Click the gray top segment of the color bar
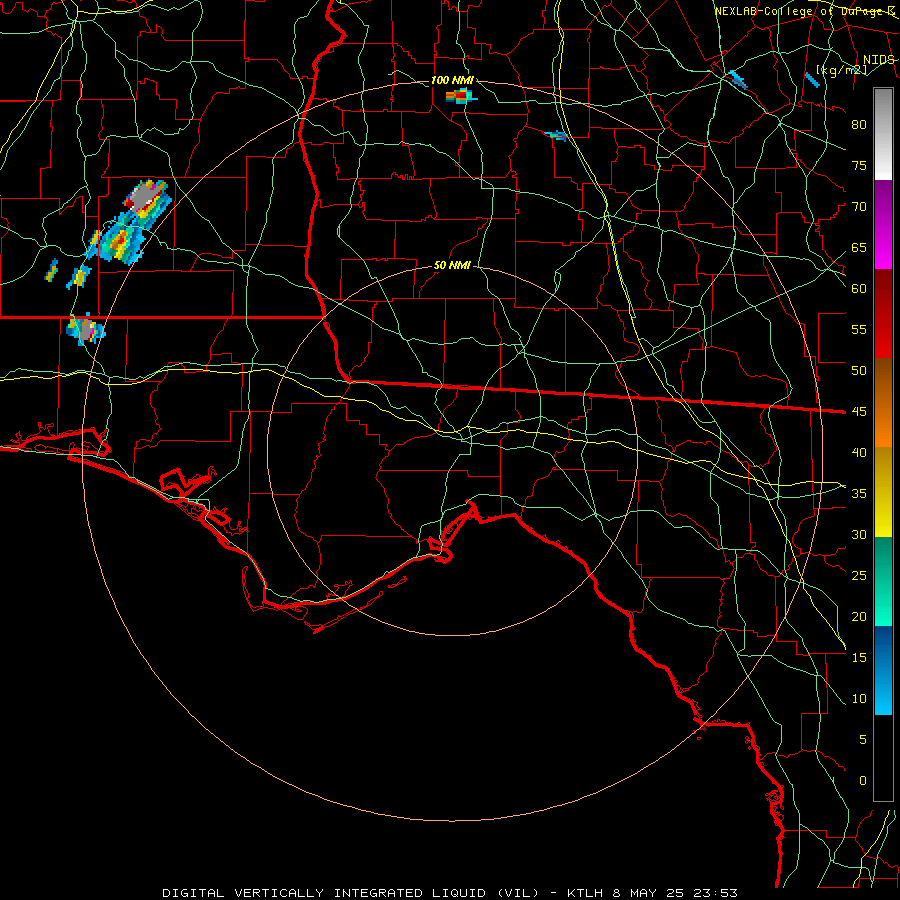This screenshot has width=900, height=900. tap(883, 134)
